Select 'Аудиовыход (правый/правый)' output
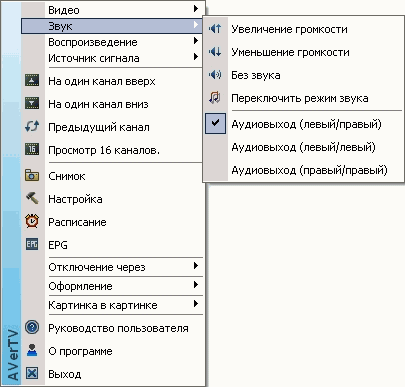 coord(303,170)
